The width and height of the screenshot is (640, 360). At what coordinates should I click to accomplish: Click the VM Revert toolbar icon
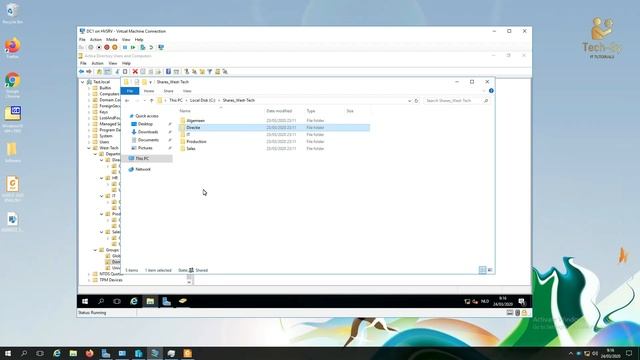point(151,47)
